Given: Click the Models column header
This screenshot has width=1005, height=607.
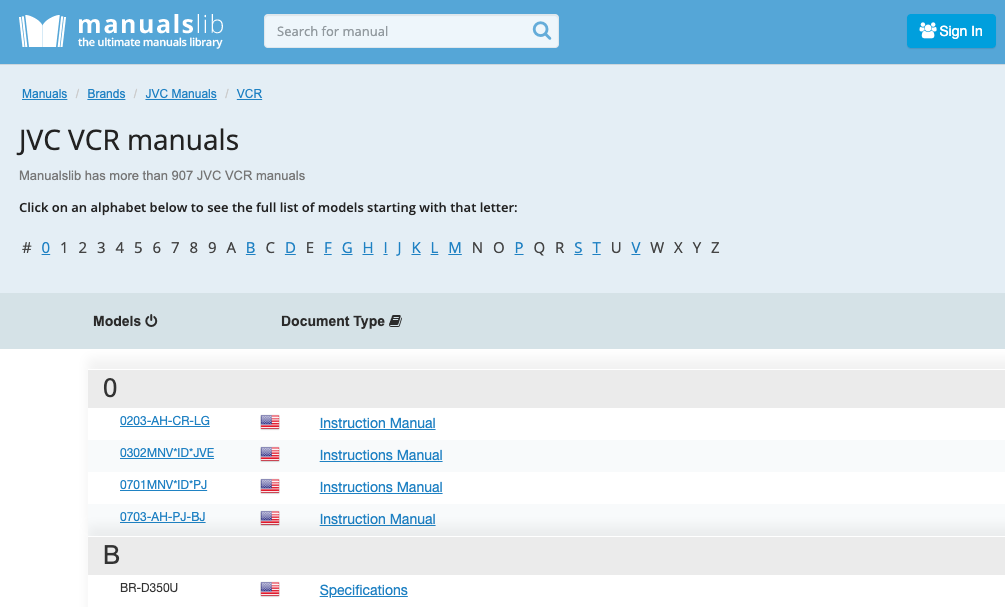Looking at the screenshot, I should (125, 321).
